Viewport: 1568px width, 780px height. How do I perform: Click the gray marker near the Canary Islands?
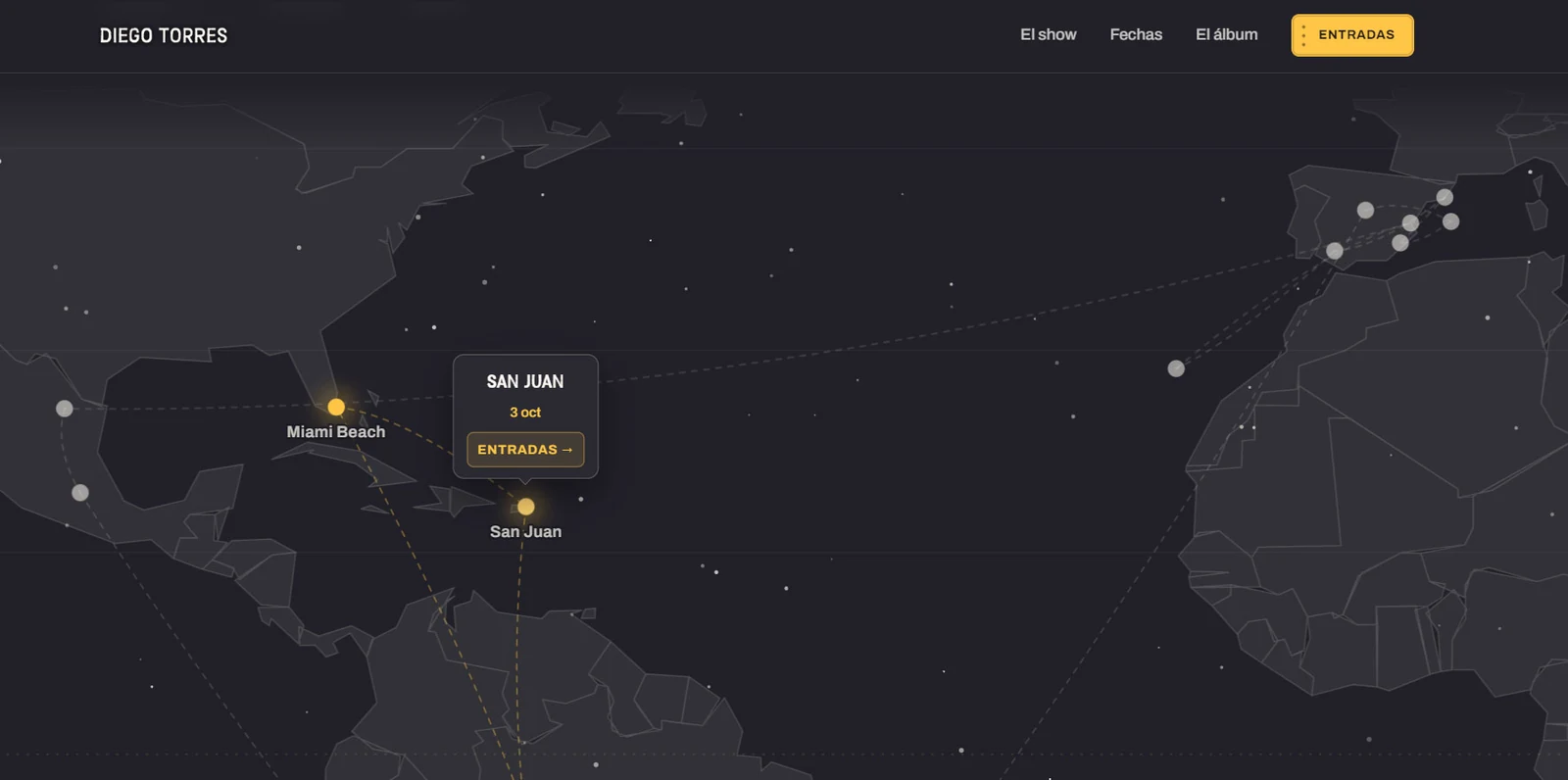coord(1176,368)
